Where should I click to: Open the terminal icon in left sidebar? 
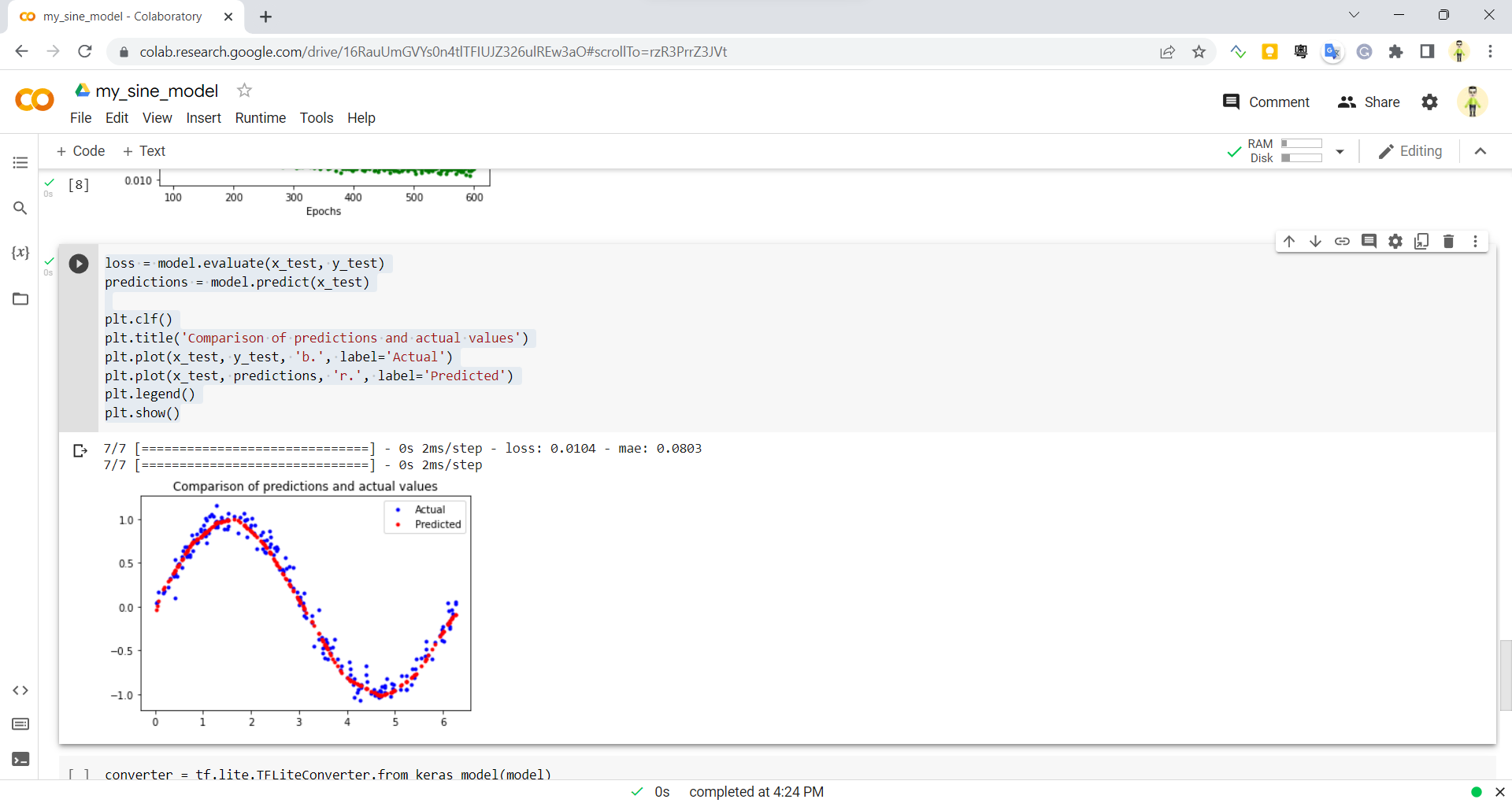click(x=20, y=759)
